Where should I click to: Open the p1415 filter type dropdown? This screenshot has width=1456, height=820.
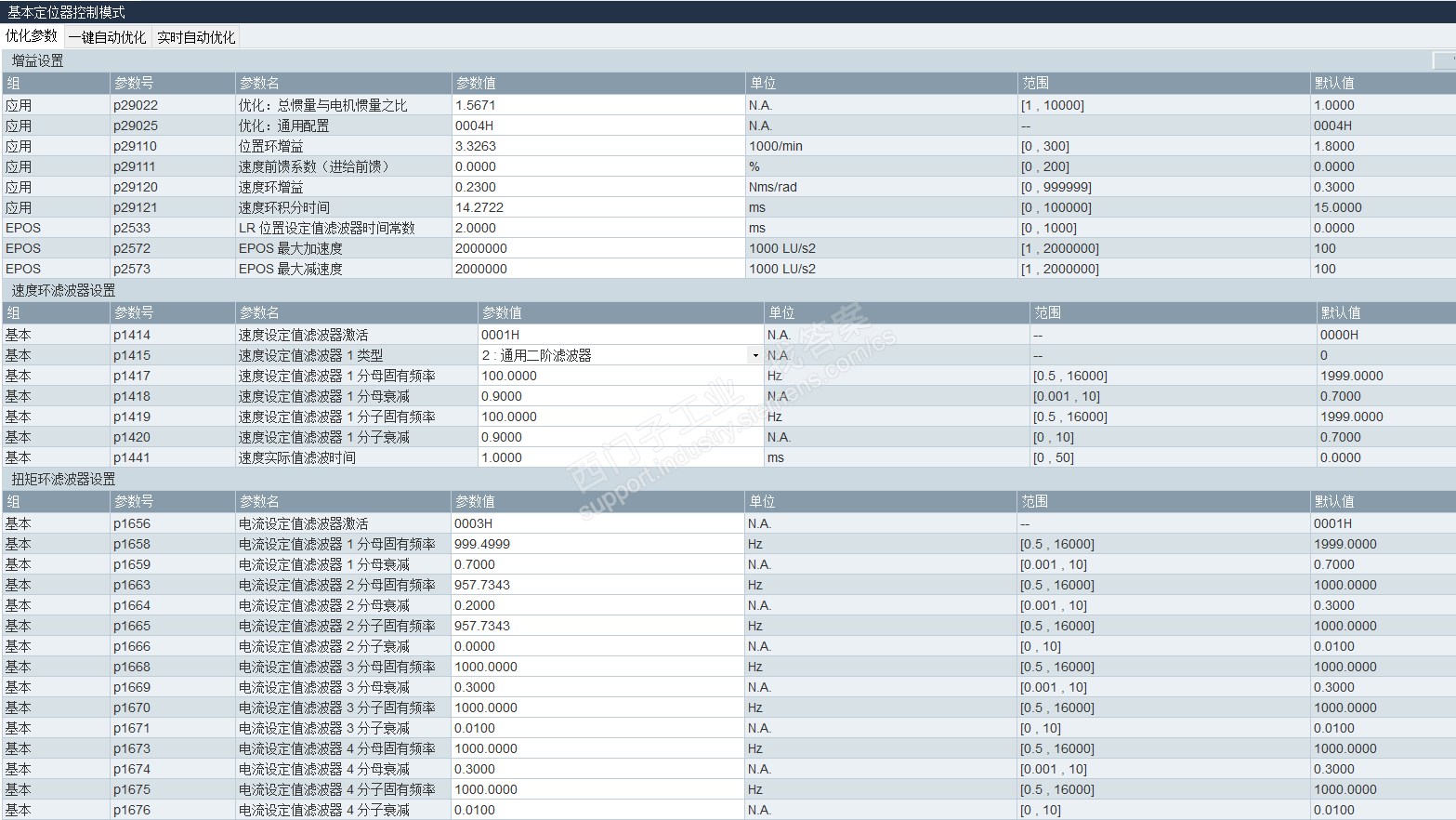(755, 355)
